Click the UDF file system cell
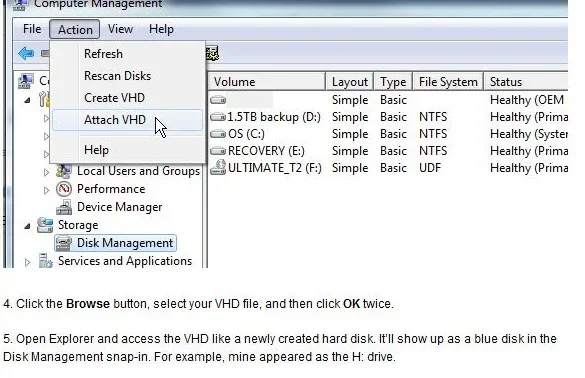This screenshot has width=585, height=378. [430, 168]
